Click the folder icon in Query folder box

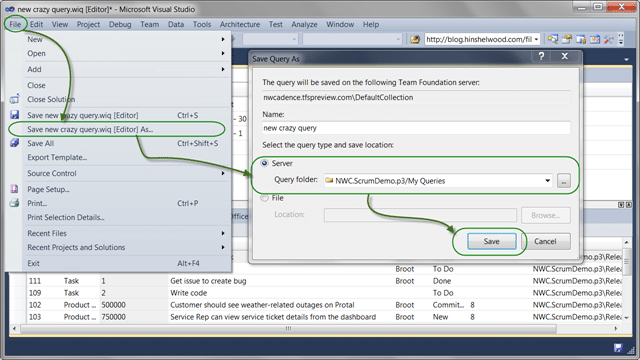click(x=329, y=180)
